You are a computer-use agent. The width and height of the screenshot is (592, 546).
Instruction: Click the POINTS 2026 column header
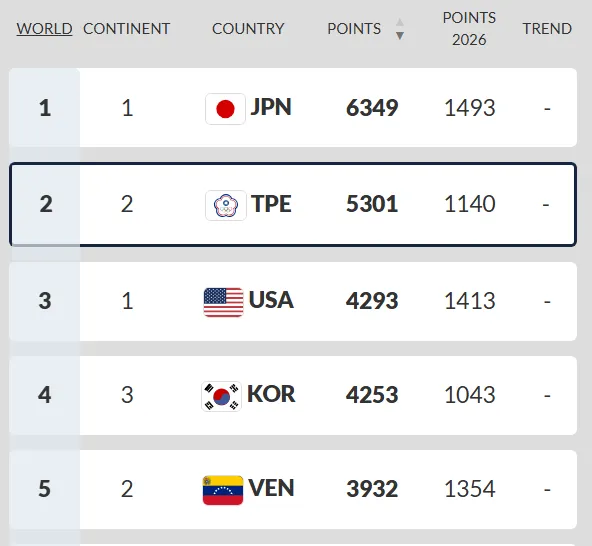coord(469,29)
